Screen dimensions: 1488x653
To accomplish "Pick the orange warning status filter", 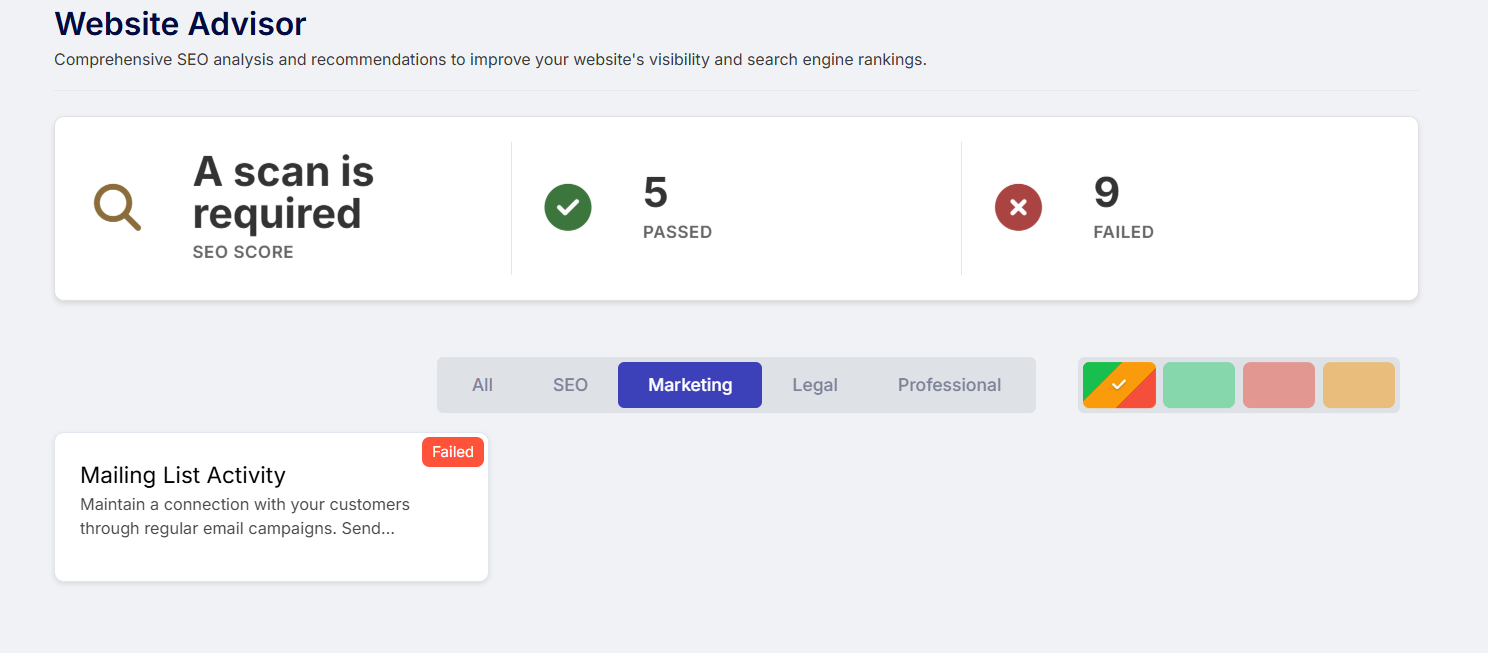I will [x=1358, y=385].
